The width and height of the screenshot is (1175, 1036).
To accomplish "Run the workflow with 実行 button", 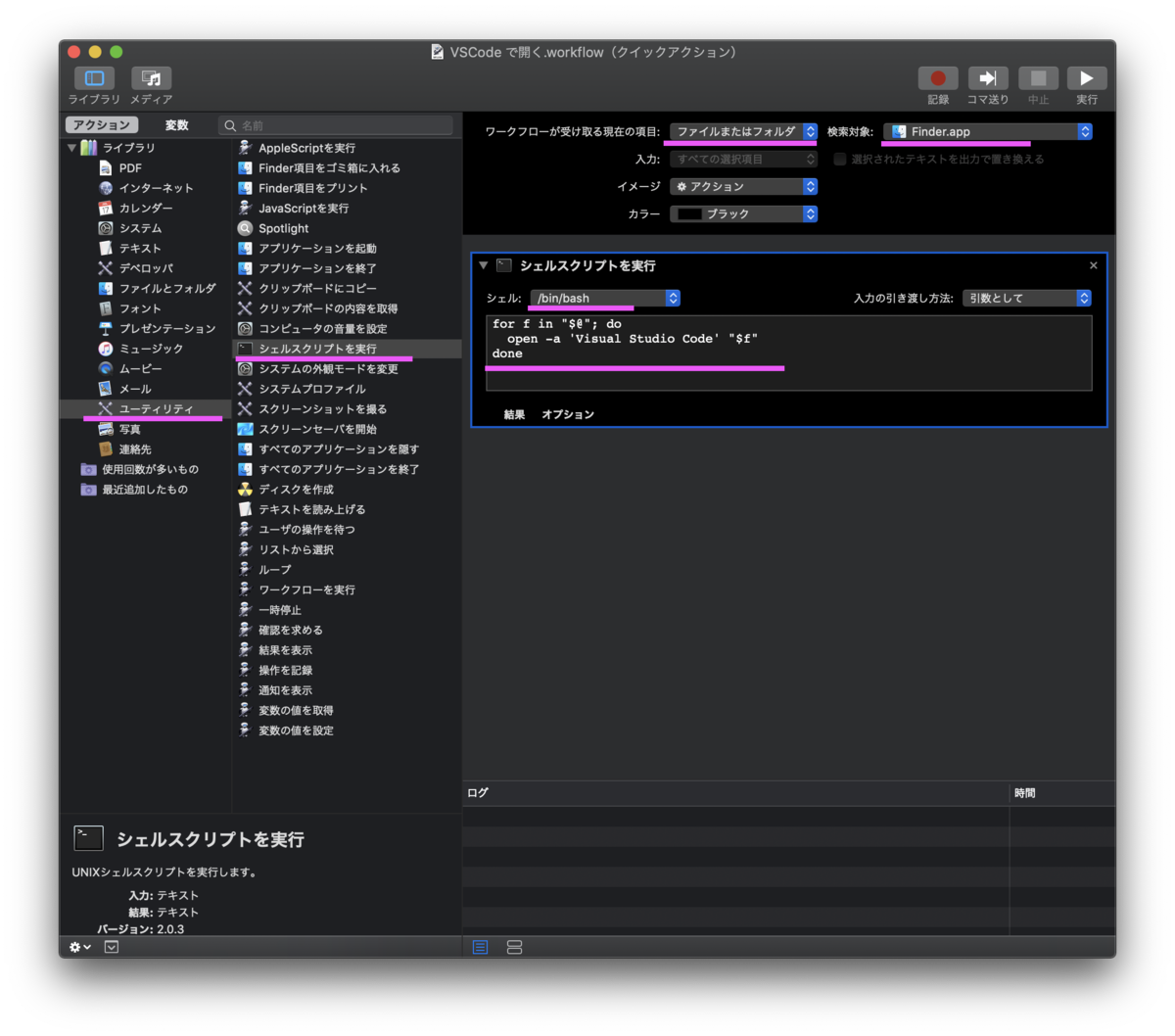I will click(x=1087, y=78).
